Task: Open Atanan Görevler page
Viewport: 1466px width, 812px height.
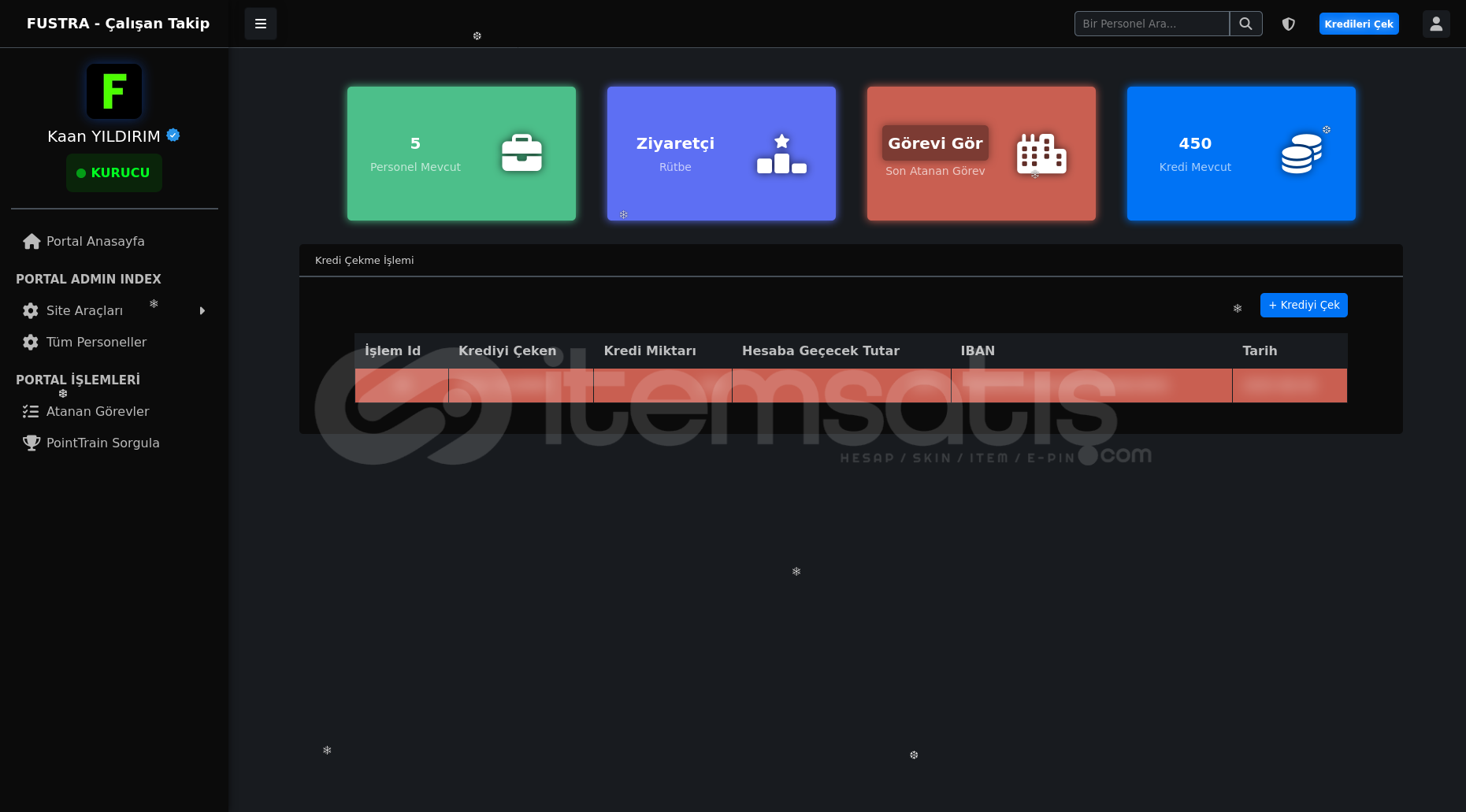Action: click(x=98, y=411)
